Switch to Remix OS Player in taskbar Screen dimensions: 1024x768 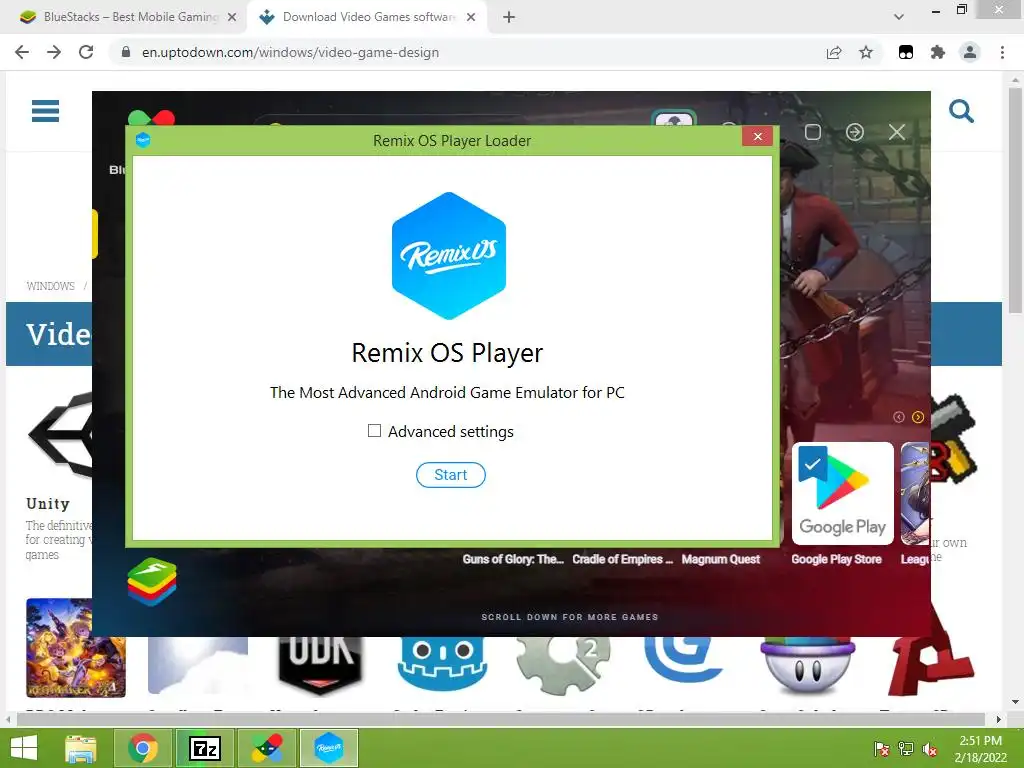[x=328, y=748]
